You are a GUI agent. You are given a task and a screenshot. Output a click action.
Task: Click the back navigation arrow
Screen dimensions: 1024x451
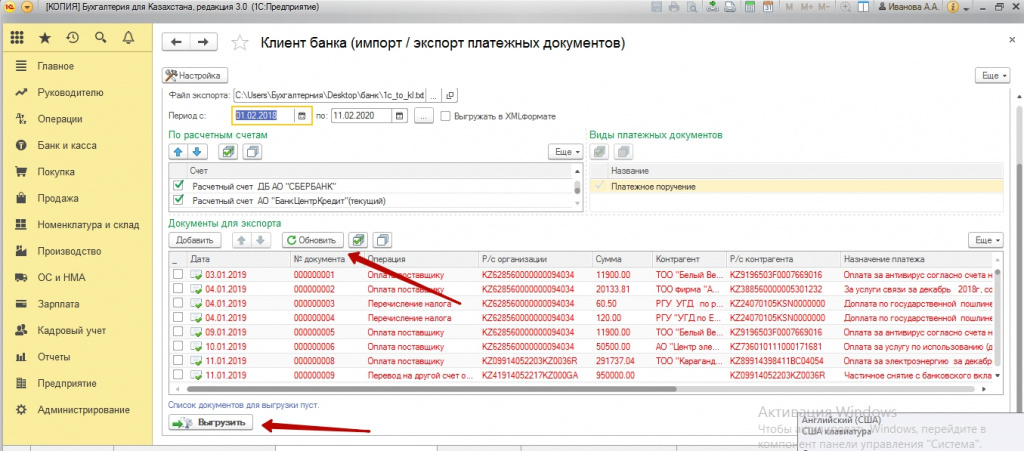coord(177,42)
